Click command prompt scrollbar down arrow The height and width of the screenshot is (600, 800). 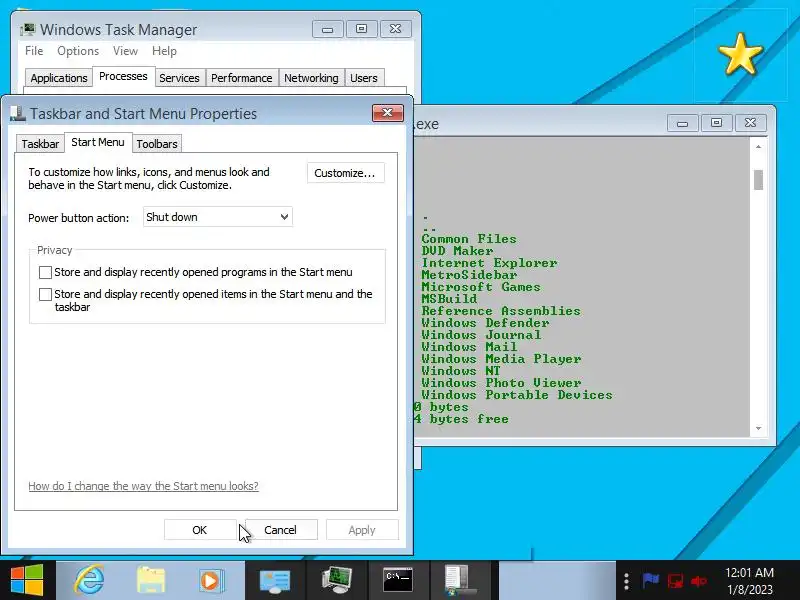pyautogui.click(x=758, y=429)
